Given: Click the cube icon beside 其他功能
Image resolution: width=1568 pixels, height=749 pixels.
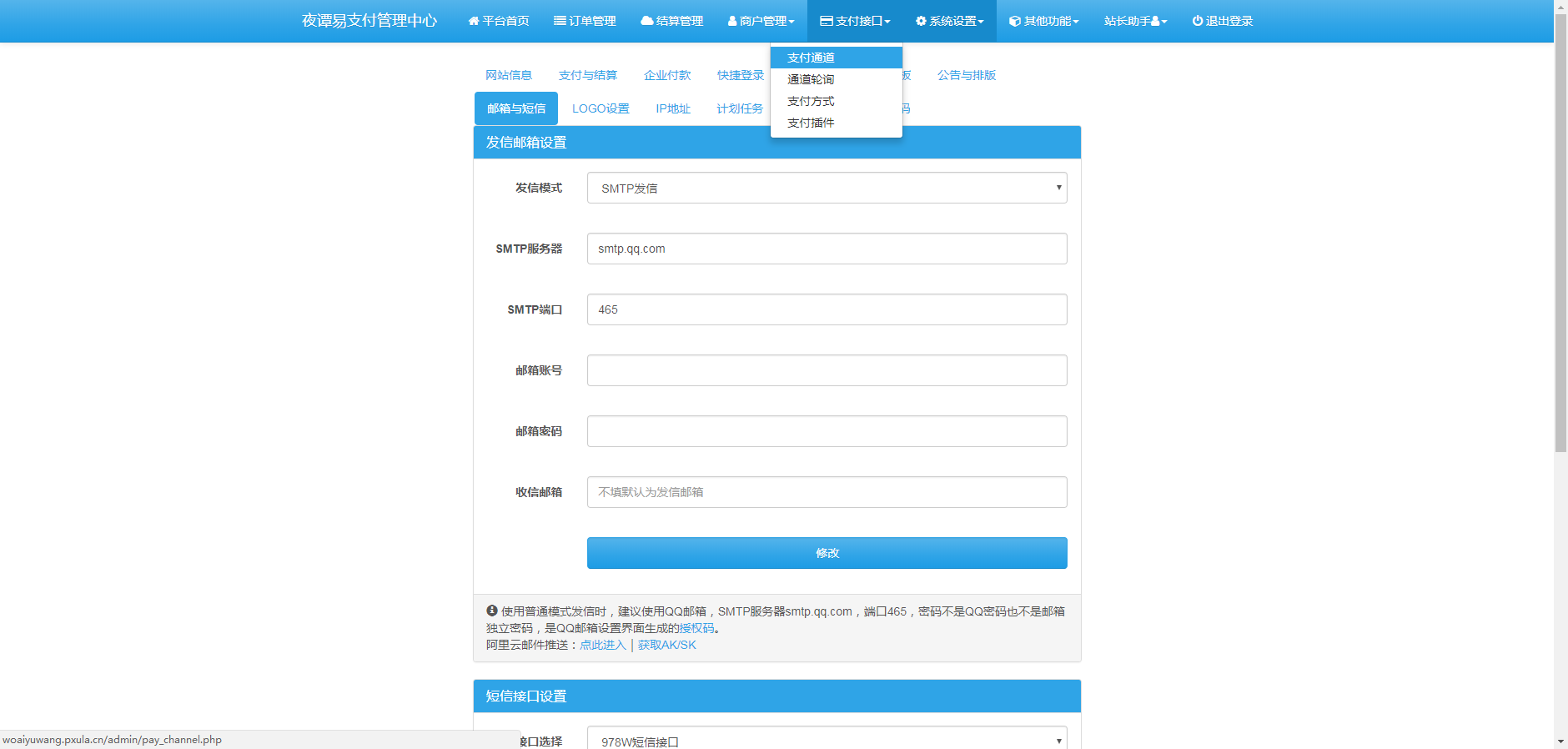Looking at the screenshot, I should click(x=1015, y=21).
